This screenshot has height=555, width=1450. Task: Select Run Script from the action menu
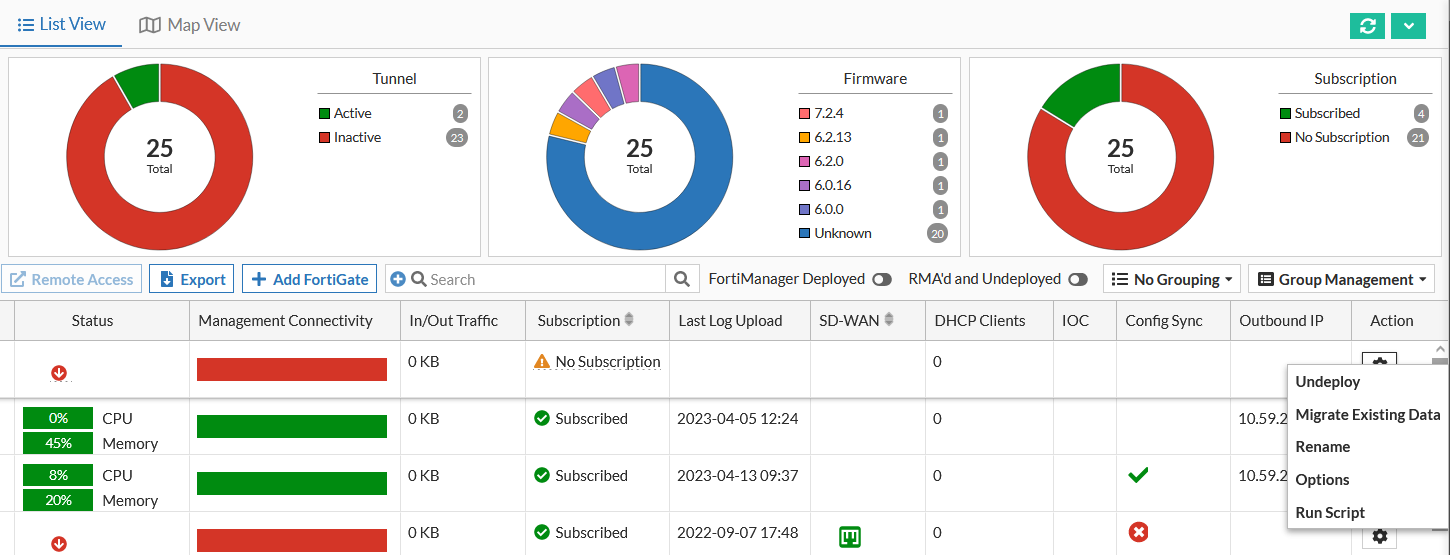pos(1330,512)
